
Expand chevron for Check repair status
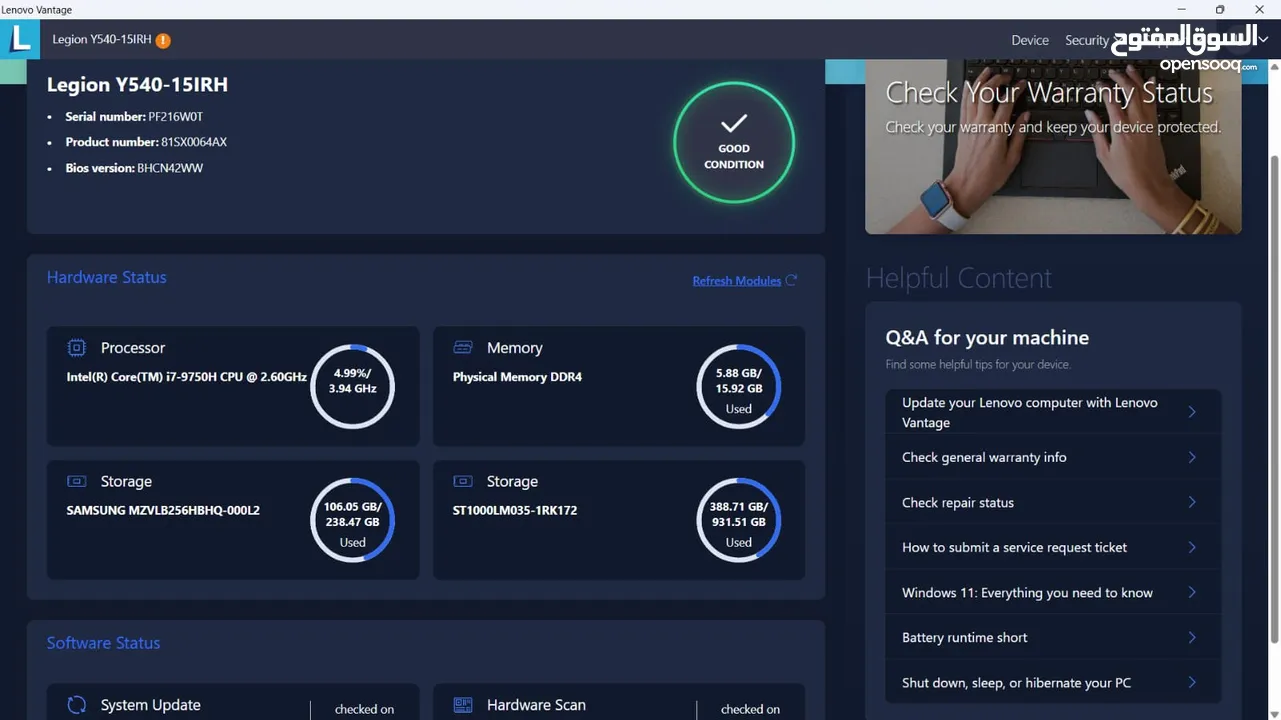[x=1191, y=502]
